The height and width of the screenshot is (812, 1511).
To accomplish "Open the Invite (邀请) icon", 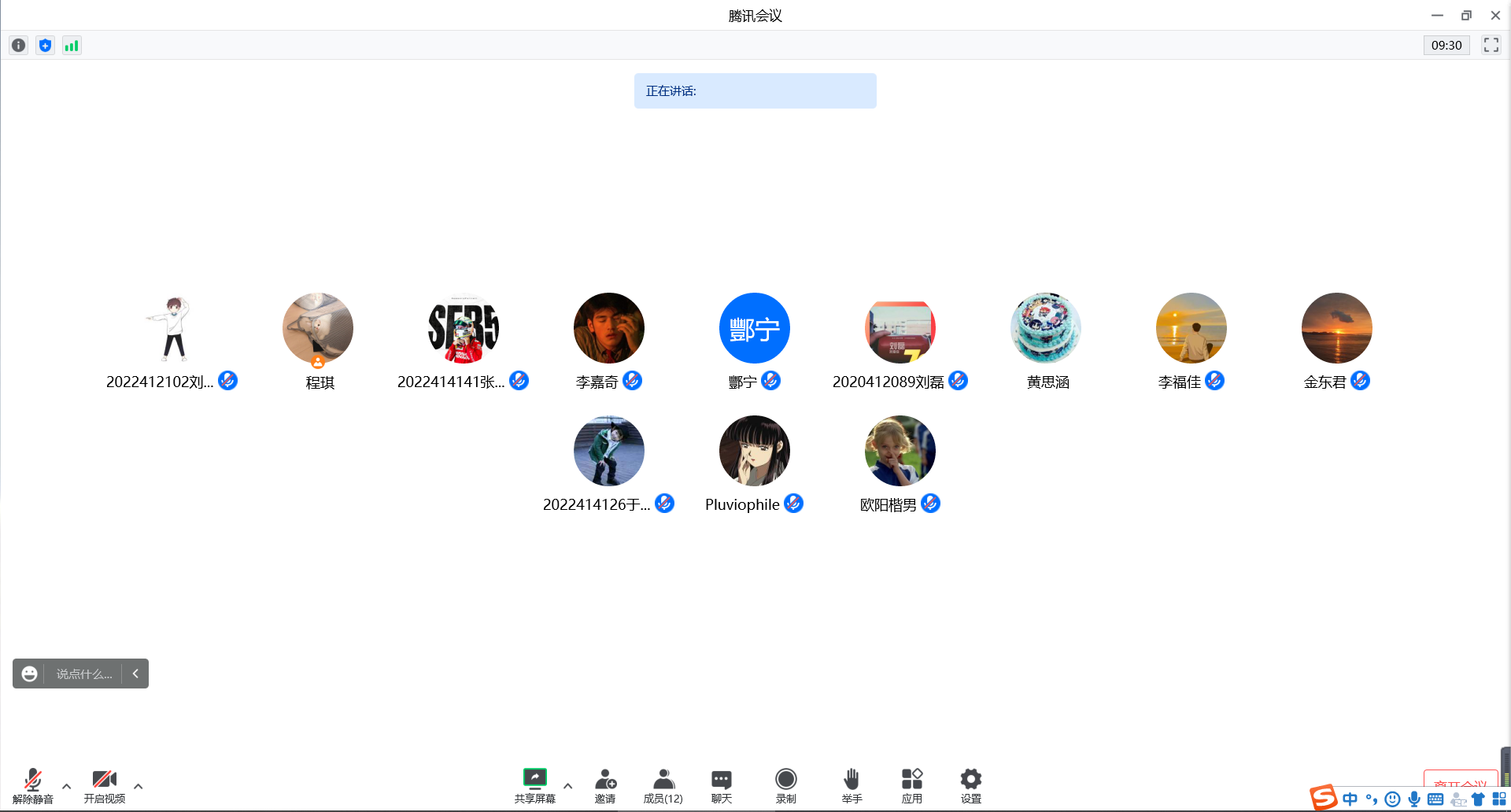I will pyautogui.click(x=605, y=785).
